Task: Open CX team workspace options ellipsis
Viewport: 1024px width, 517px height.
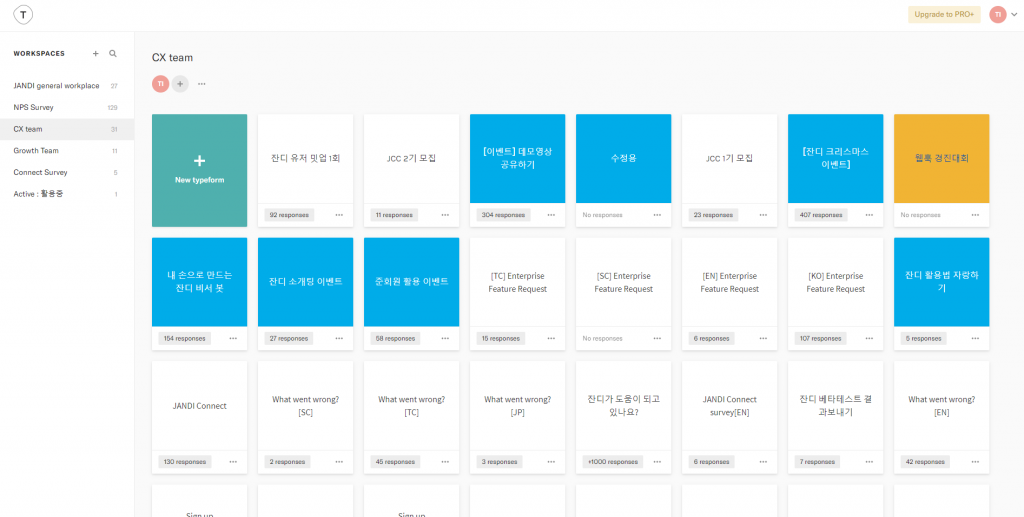Action: 201,84
